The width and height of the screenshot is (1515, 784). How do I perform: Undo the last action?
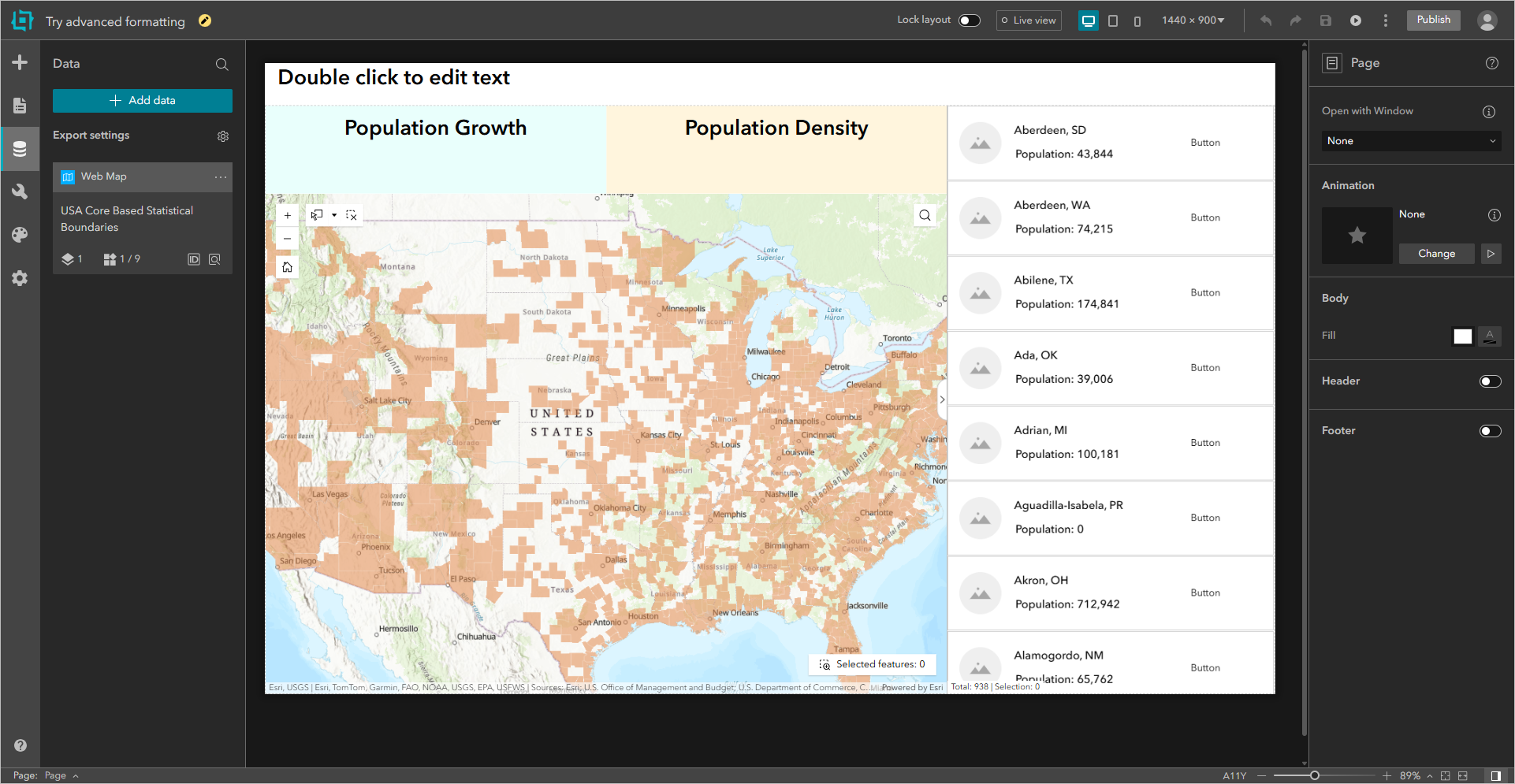point(1266,20)
